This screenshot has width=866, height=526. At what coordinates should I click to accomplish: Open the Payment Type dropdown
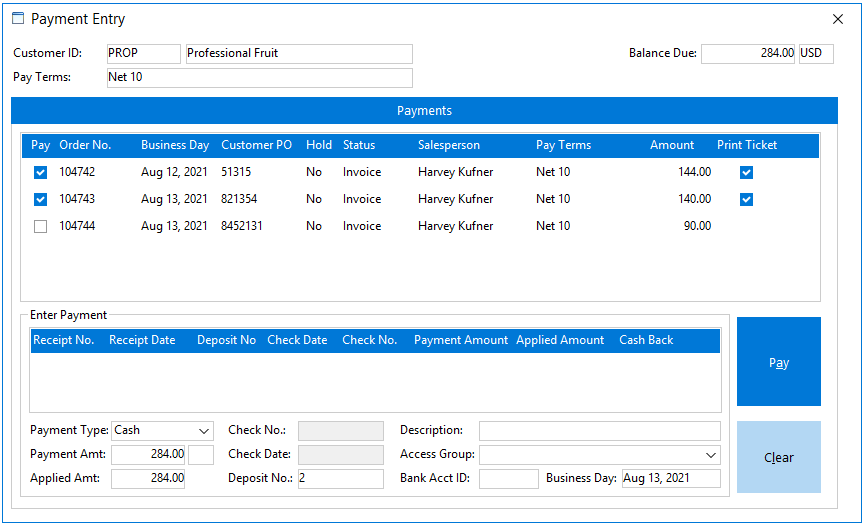tap(204, 430)
